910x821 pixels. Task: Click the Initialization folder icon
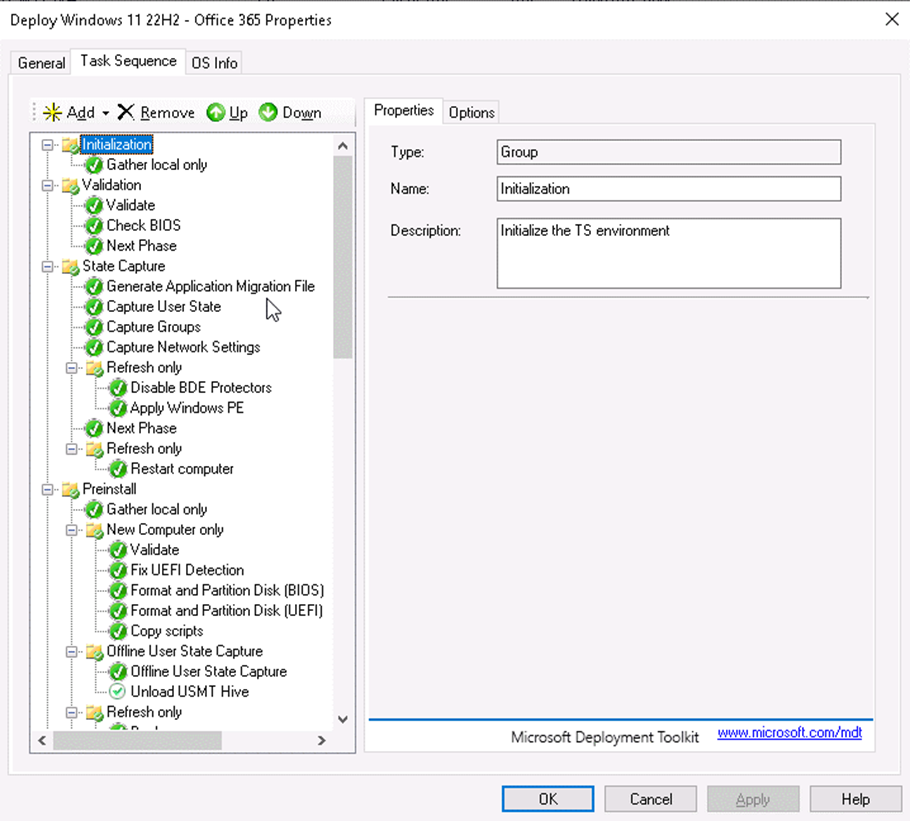coord(71,145)
